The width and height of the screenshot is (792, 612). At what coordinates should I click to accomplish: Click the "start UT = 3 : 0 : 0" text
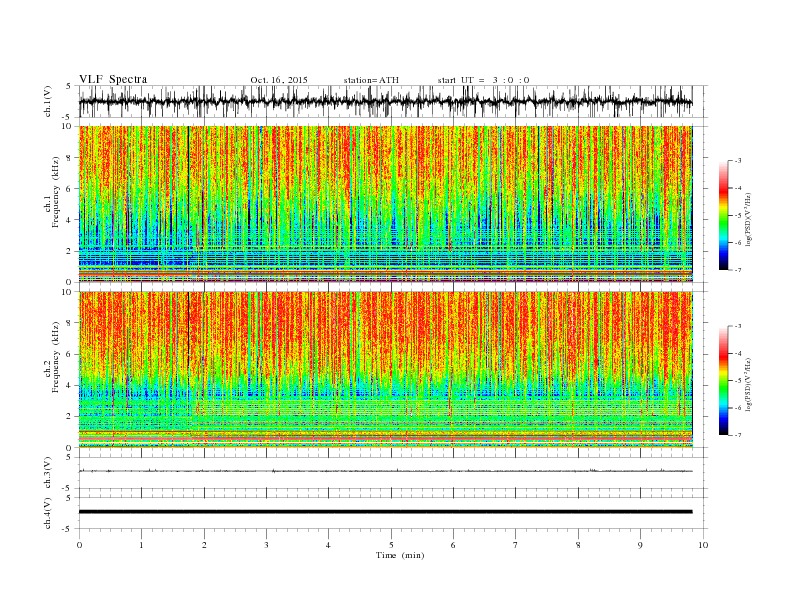tap(483, 80)
